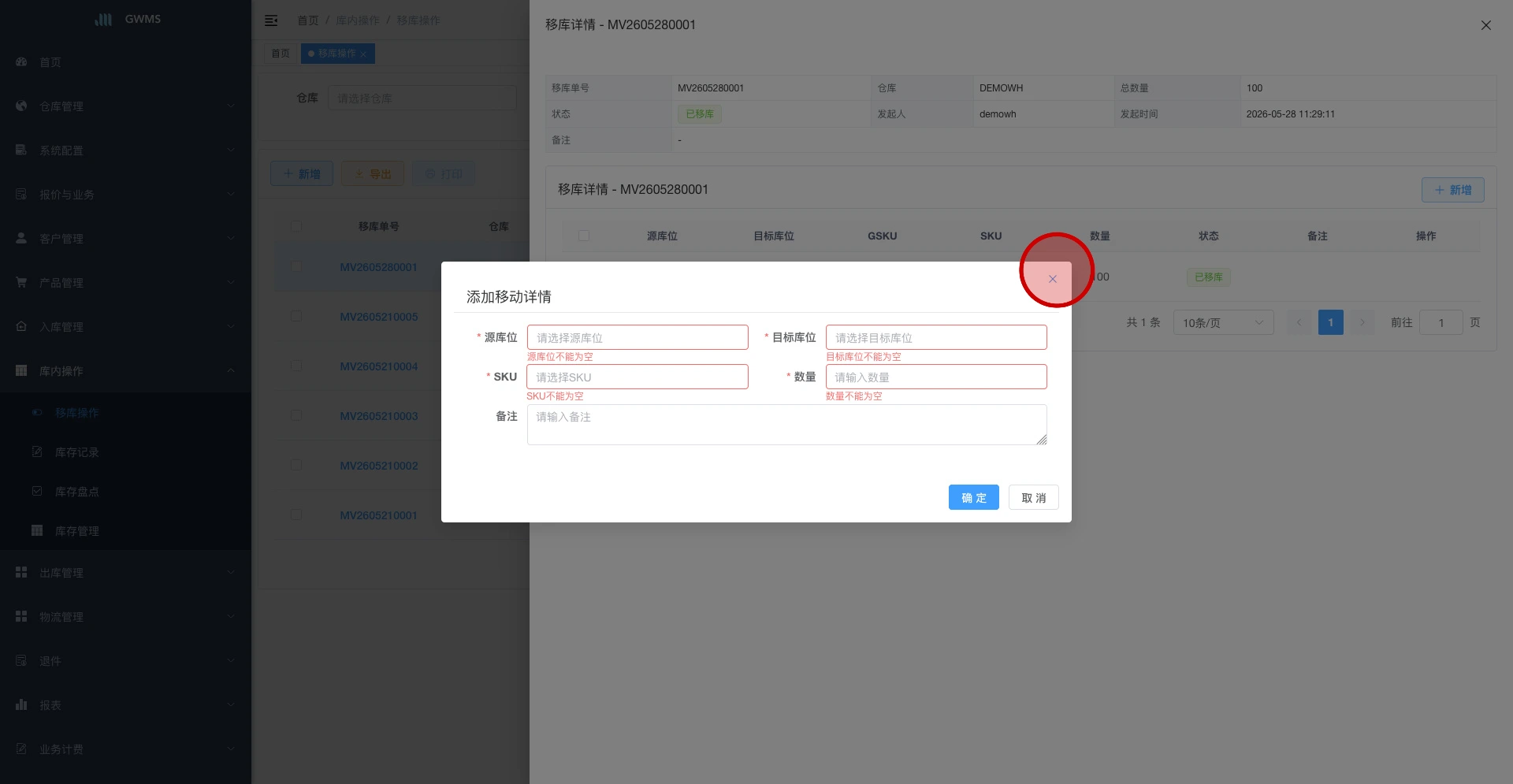Close the 移库操作 tab with its x
The width and height of the screenshot is (1513, 784).
click(x=363, y=54)
